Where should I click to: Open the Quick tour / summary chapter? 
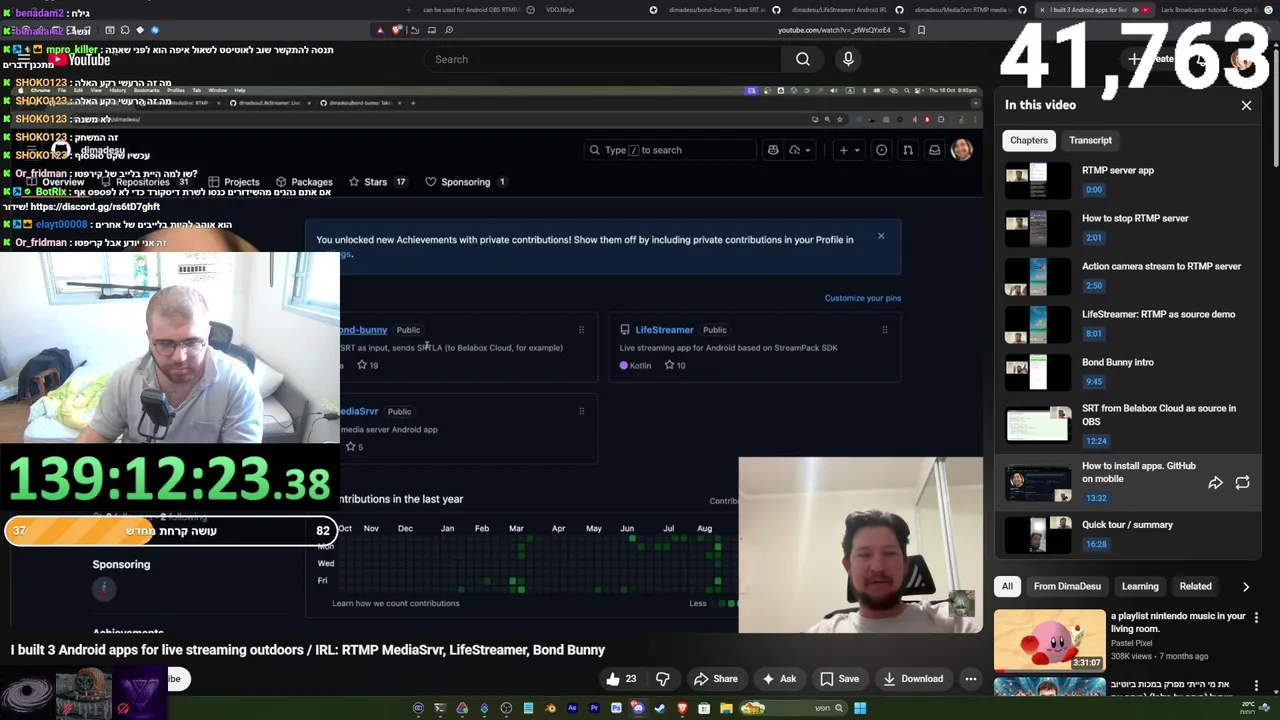(1127, 534)
